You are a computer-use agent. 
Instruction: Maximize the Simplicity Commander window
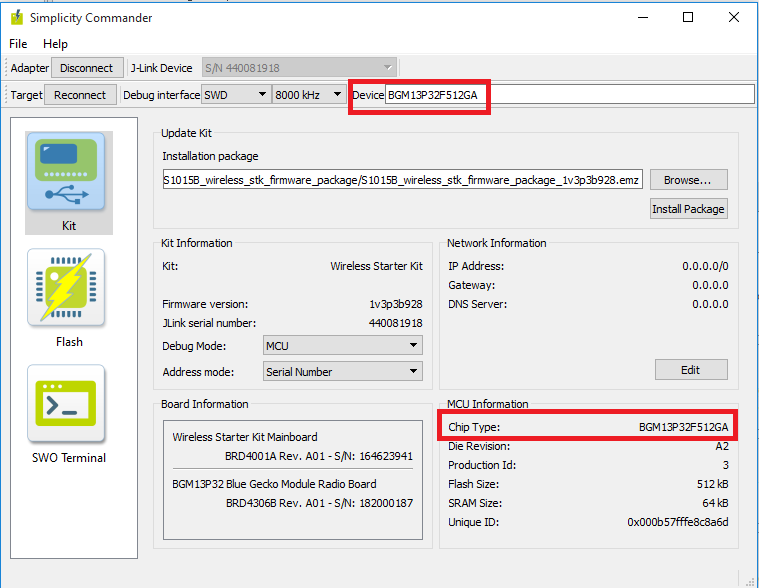point(688,17)
